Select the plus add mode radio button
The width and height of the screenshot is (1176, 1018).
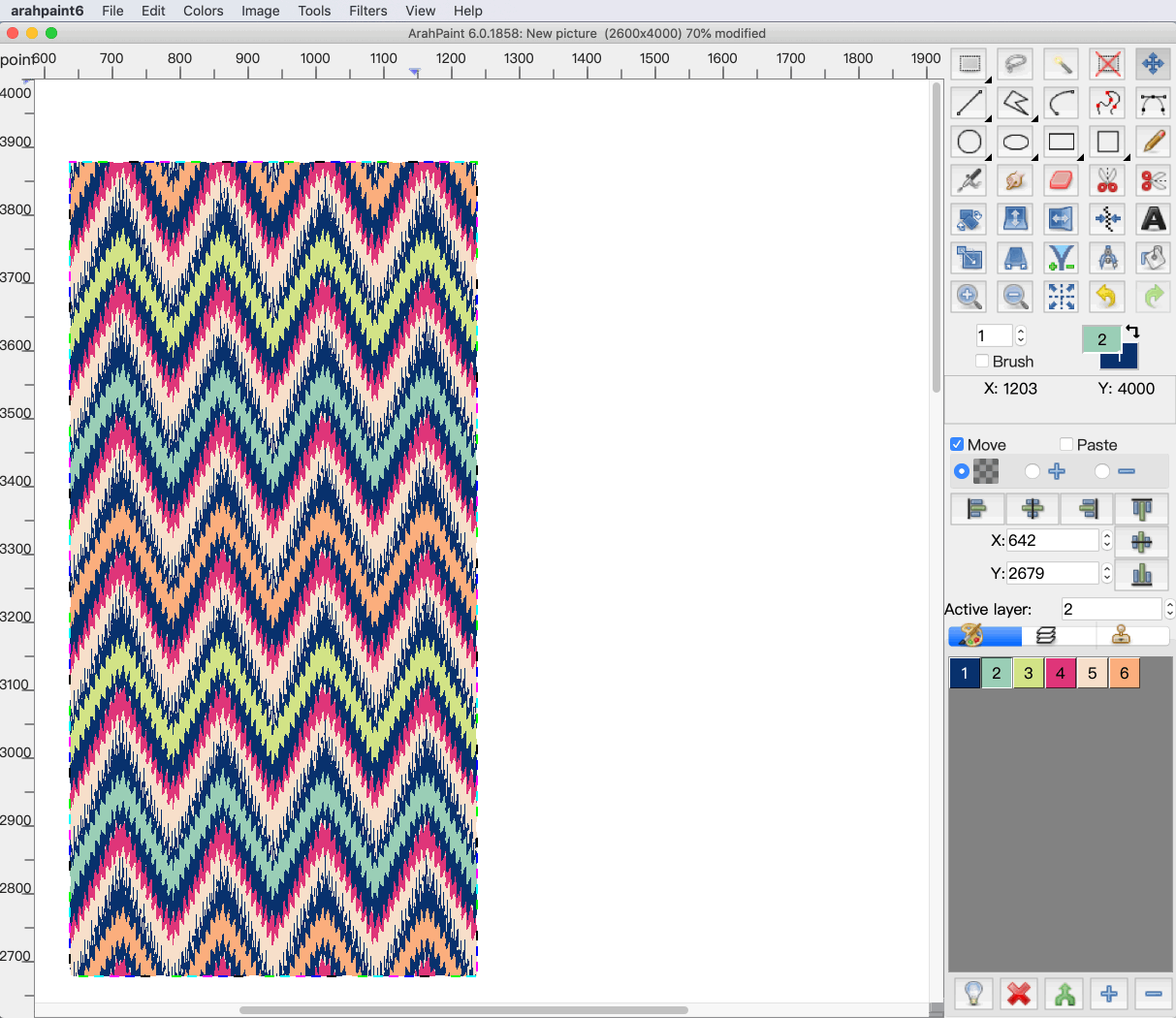point(1033,471)
